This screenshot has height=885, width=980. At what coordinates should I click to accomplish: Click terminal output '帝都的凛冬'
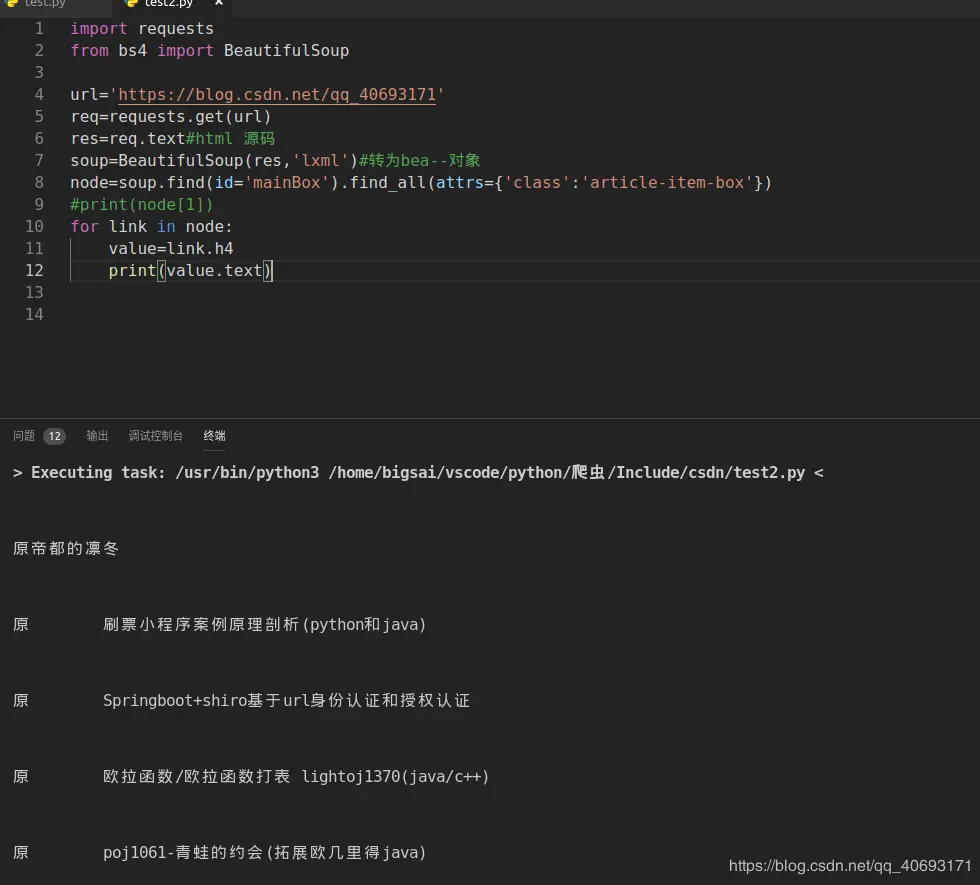pyautogui.click(x=75, y=548)
